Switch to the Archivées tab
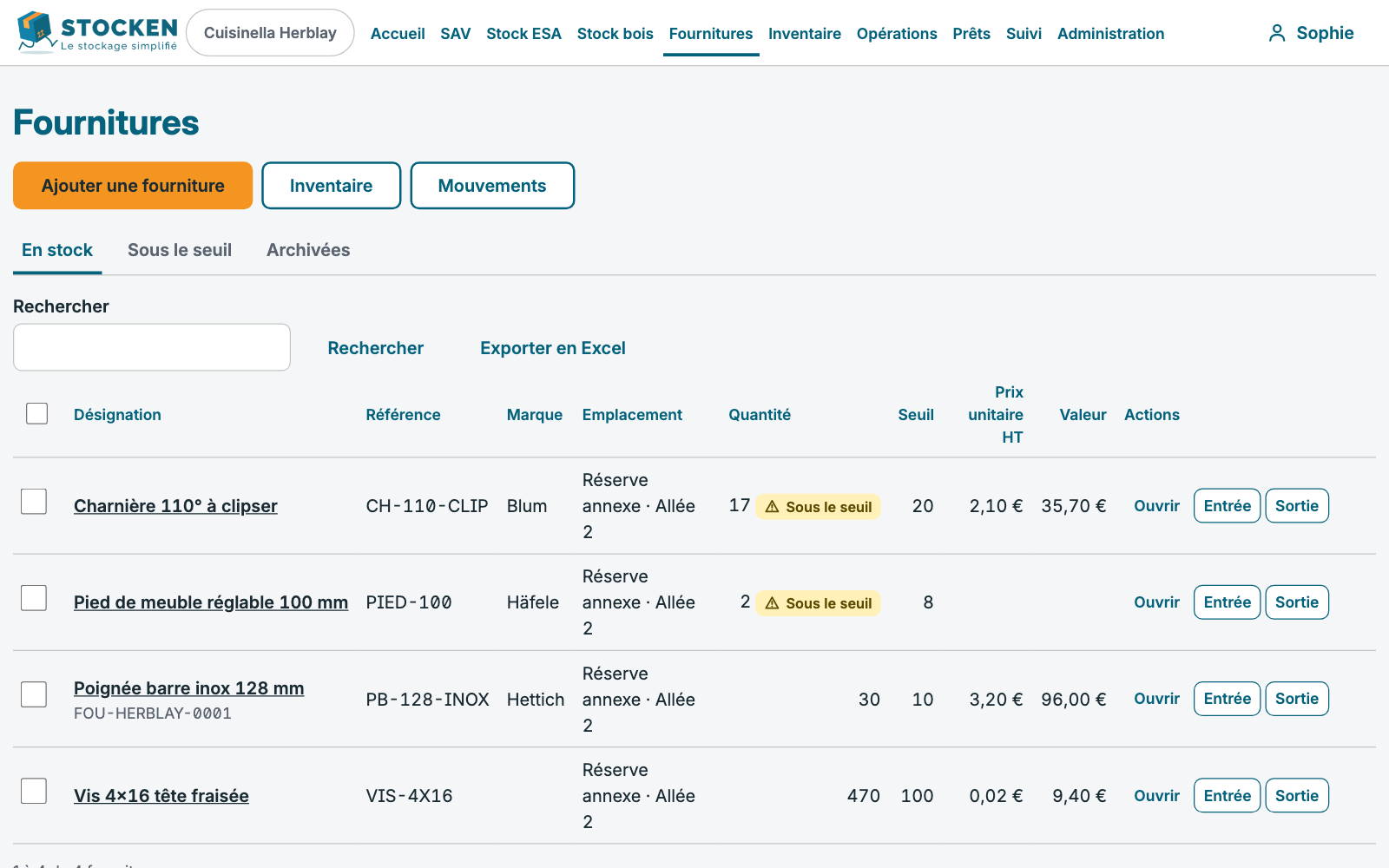1389x868 pixels. [x=308, y=250]
